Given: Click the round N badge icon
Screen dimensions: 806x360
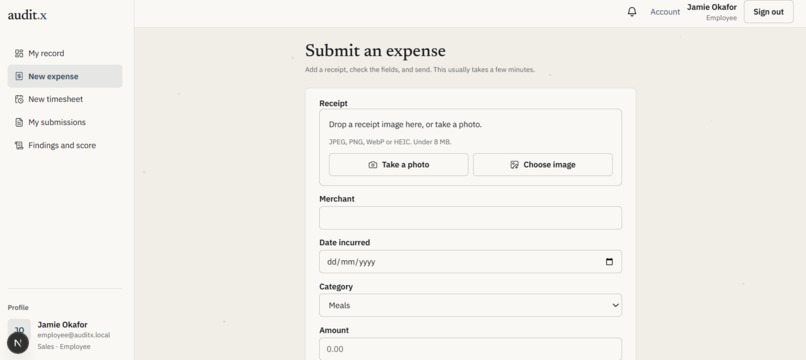Looking at the screenshot, I should tap(18, 343).
